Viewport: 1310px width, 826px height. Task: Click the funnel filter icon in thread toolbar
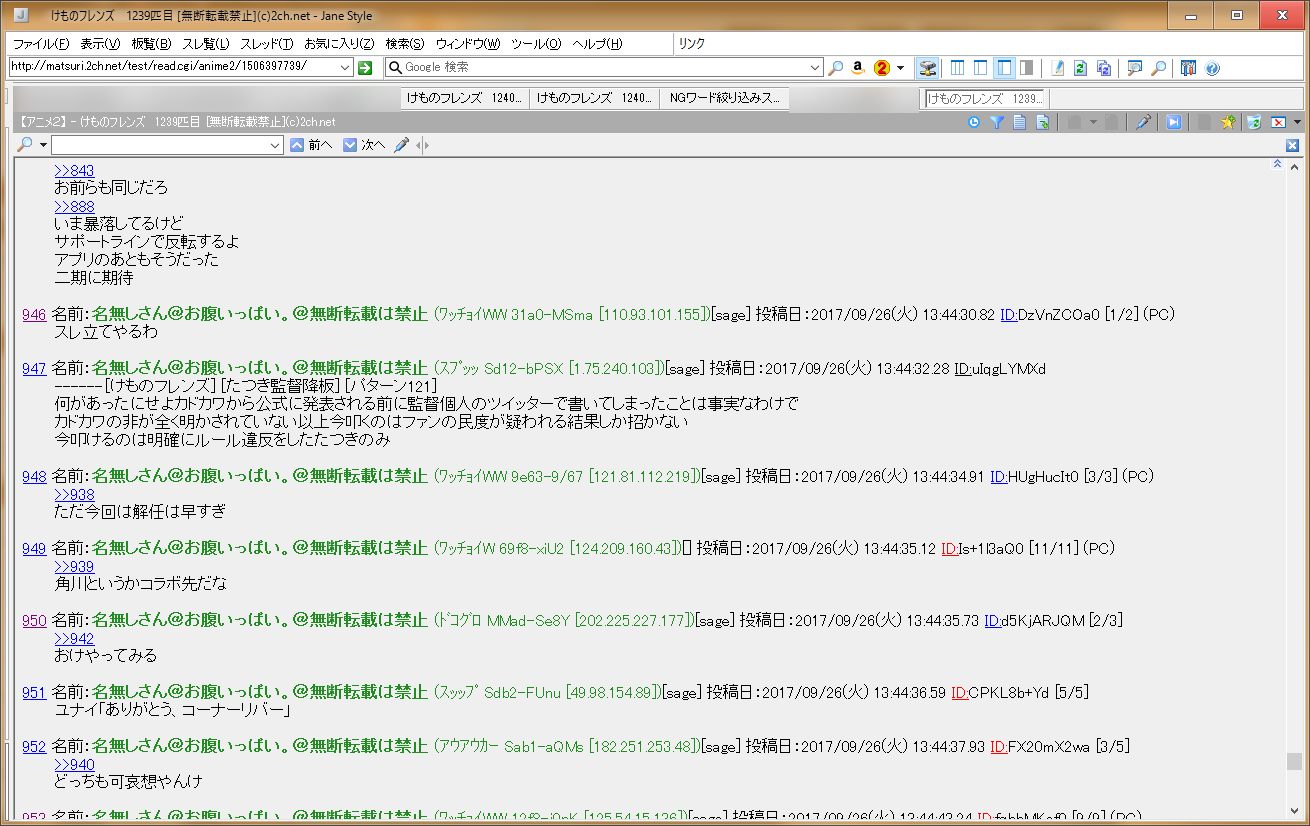pos(996,122)
